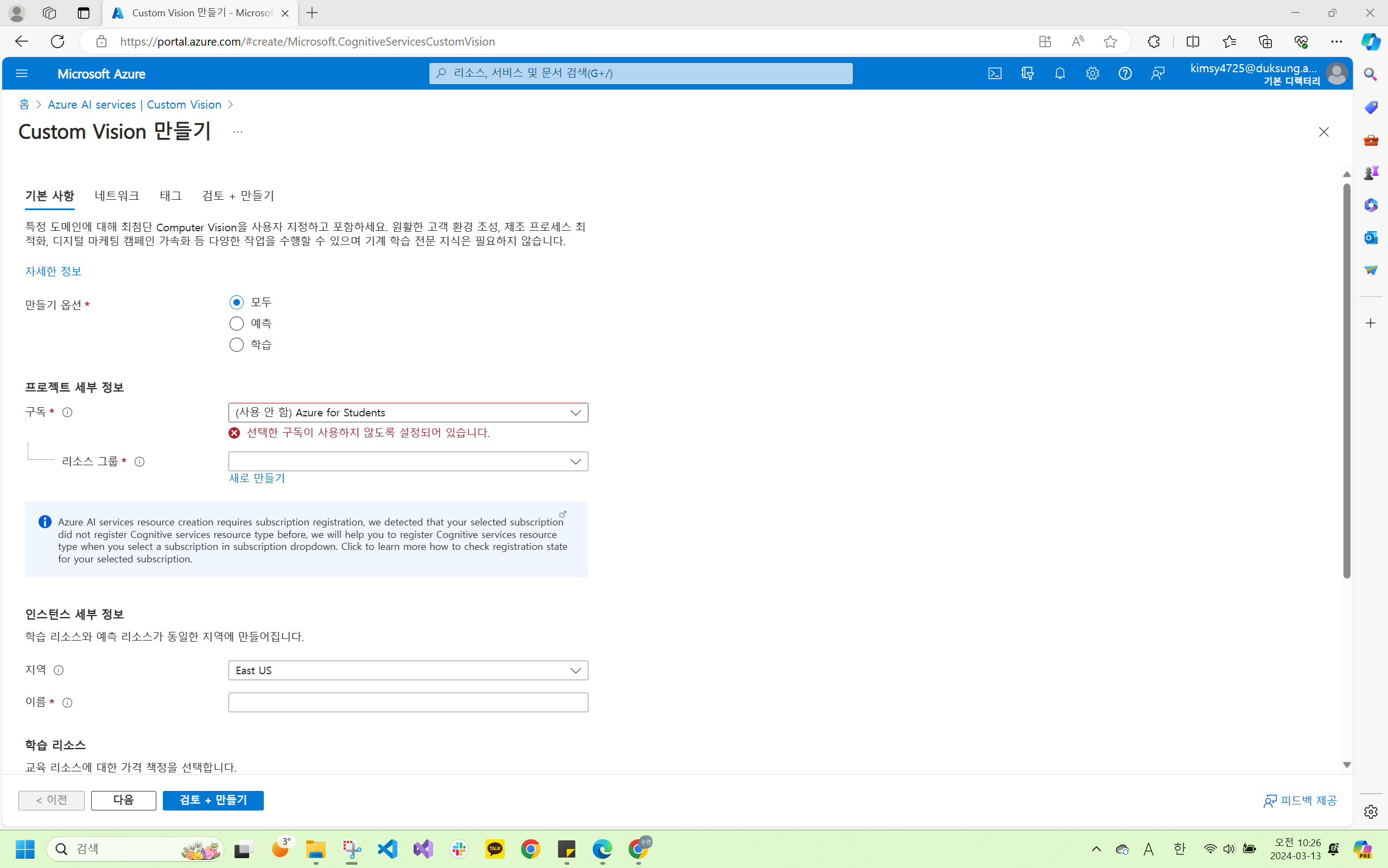Open Edge sidebar search
This screenshot has height=868, width=1388.
[x=1371, y=74]
